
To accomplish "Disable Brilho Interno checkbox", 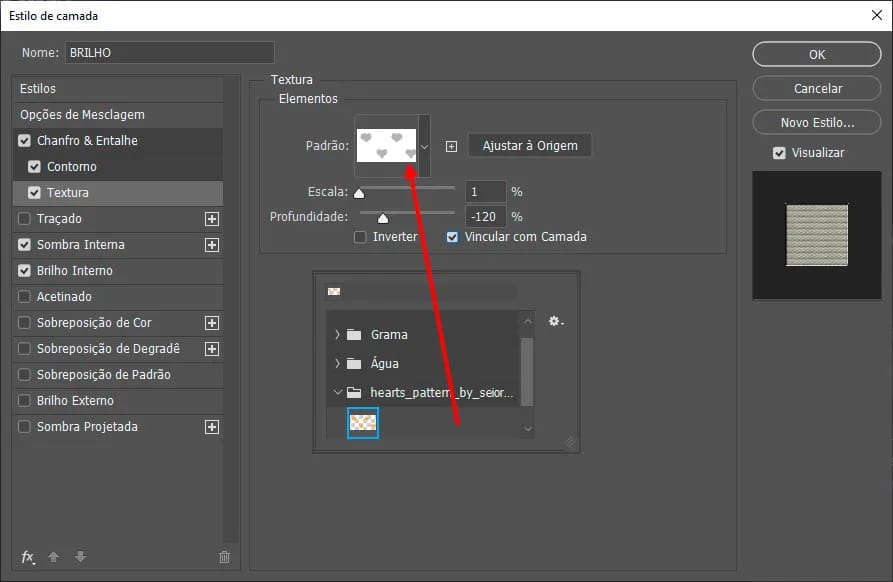I will tap(24, 270).
